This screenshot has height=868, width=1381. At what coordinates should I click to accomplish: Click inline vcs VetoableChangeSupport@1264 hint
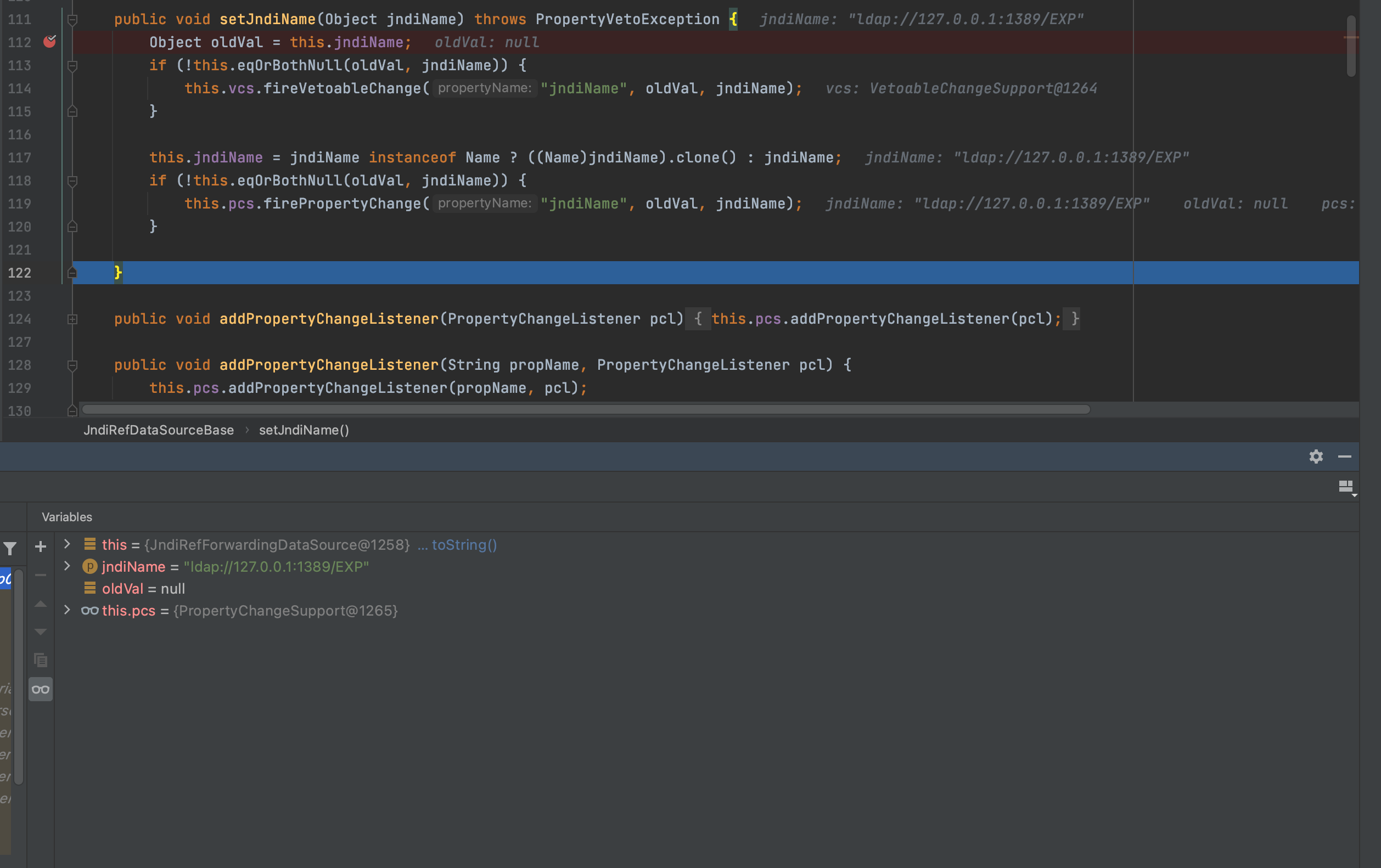tap(961, 88)
